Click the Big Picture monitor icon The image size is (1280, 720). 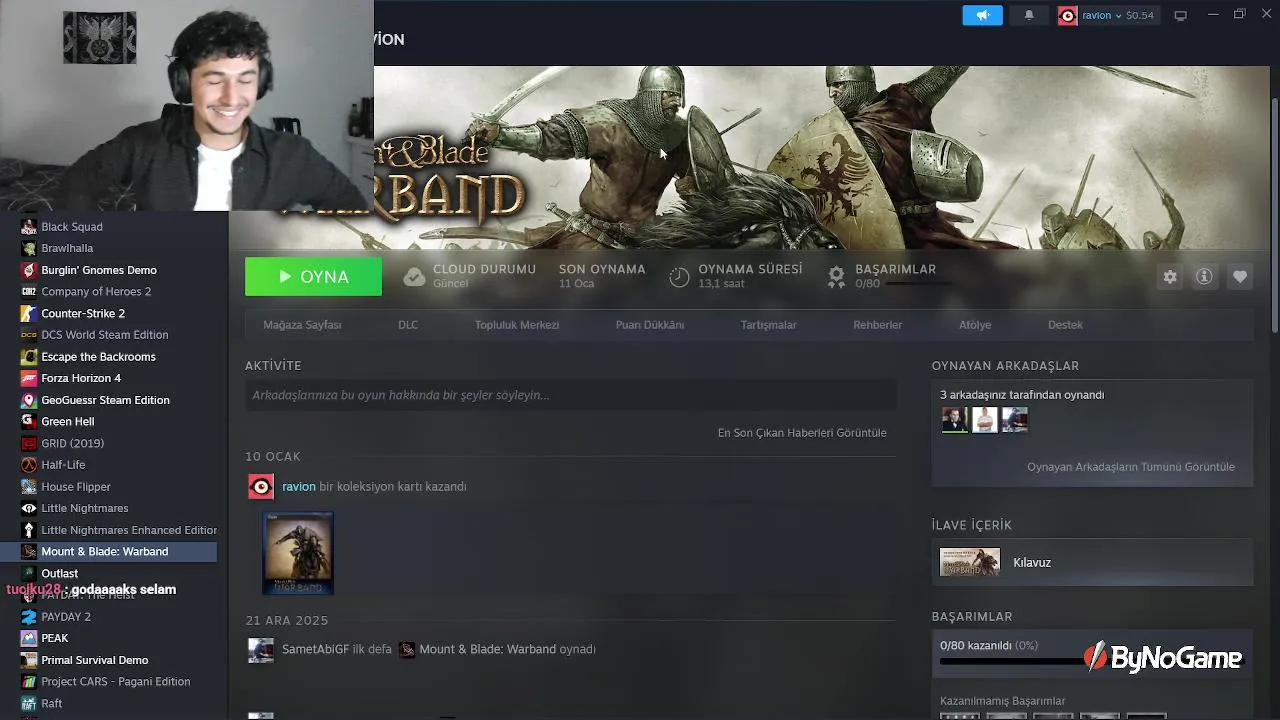pos(1181,15)
